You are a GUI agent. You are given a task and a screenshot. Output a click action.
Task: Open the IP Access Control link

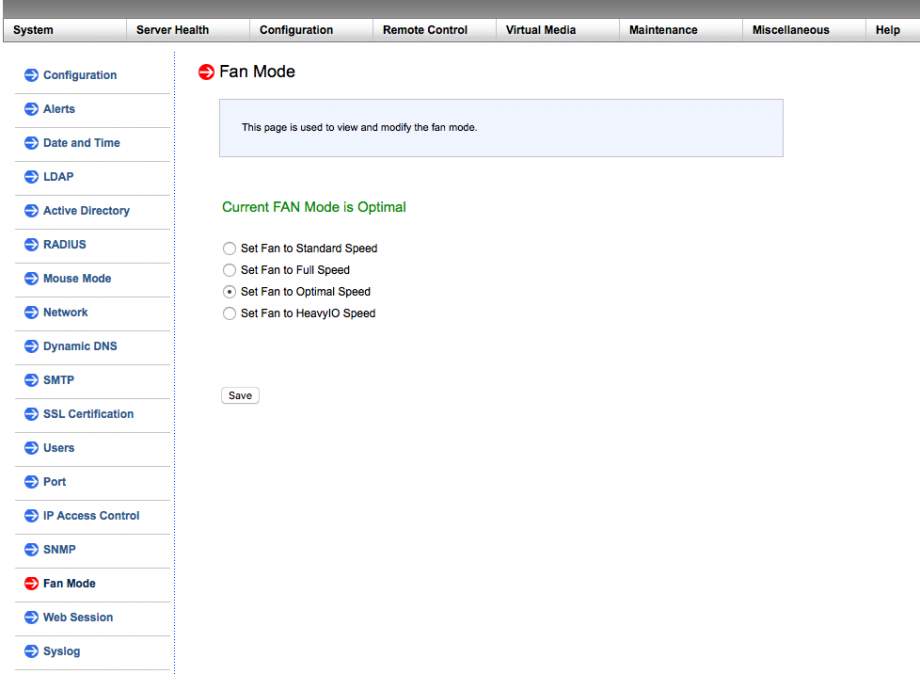pos(91,516)
